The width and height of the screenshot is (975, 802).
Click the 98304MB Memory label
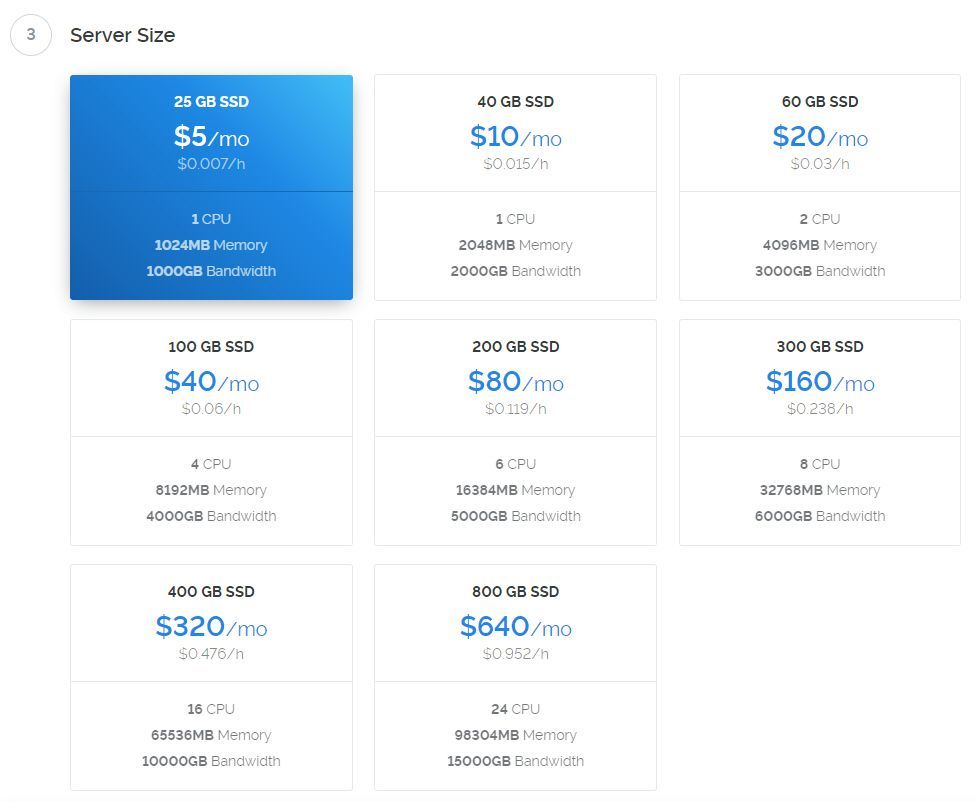[x=515, y=735]
